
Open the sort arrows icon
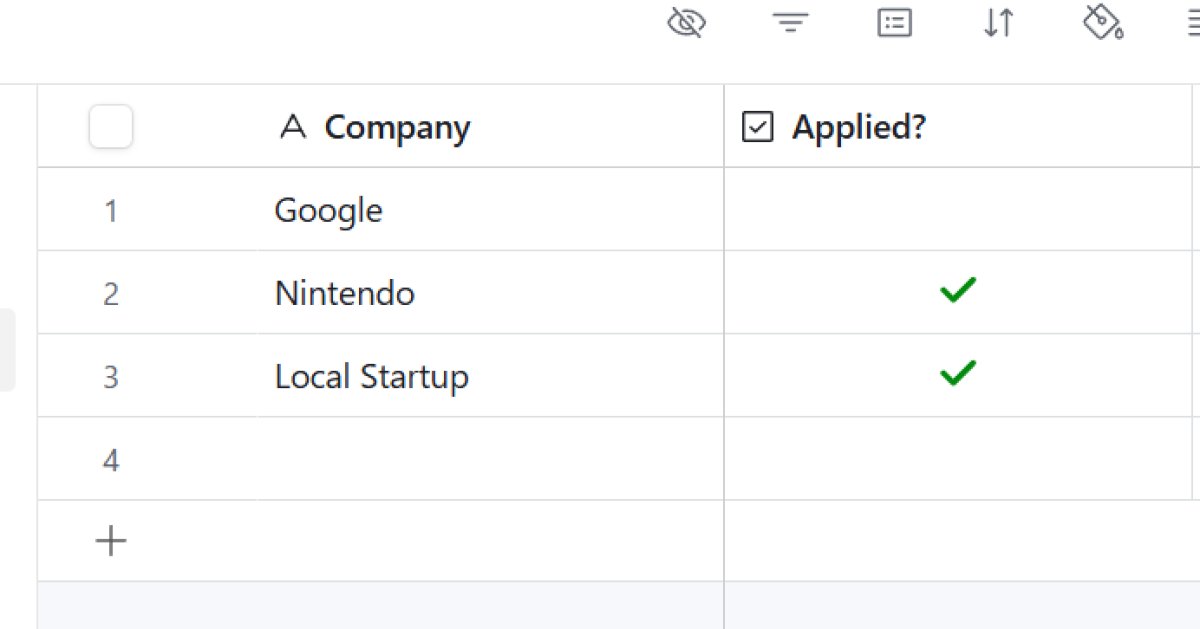pos(998,23)
